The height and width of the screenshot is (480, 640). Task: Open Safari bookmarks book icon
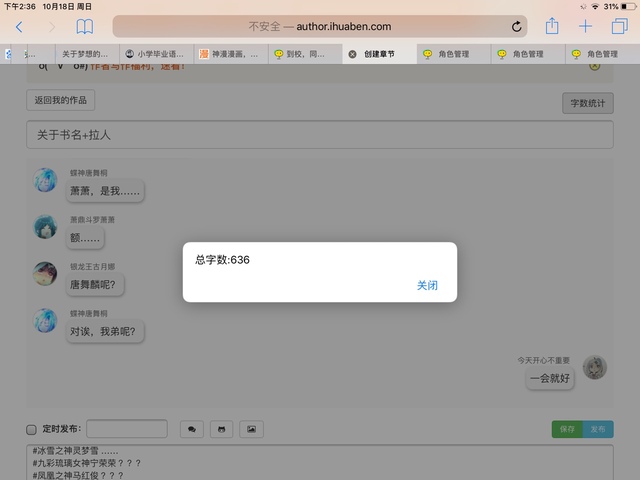tap(85, 27)
